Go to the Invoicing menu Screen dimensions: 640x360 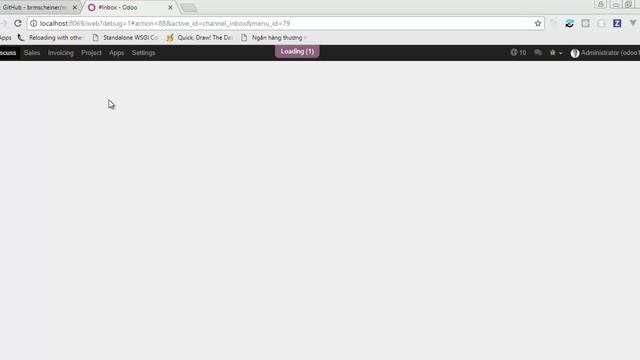60,53
